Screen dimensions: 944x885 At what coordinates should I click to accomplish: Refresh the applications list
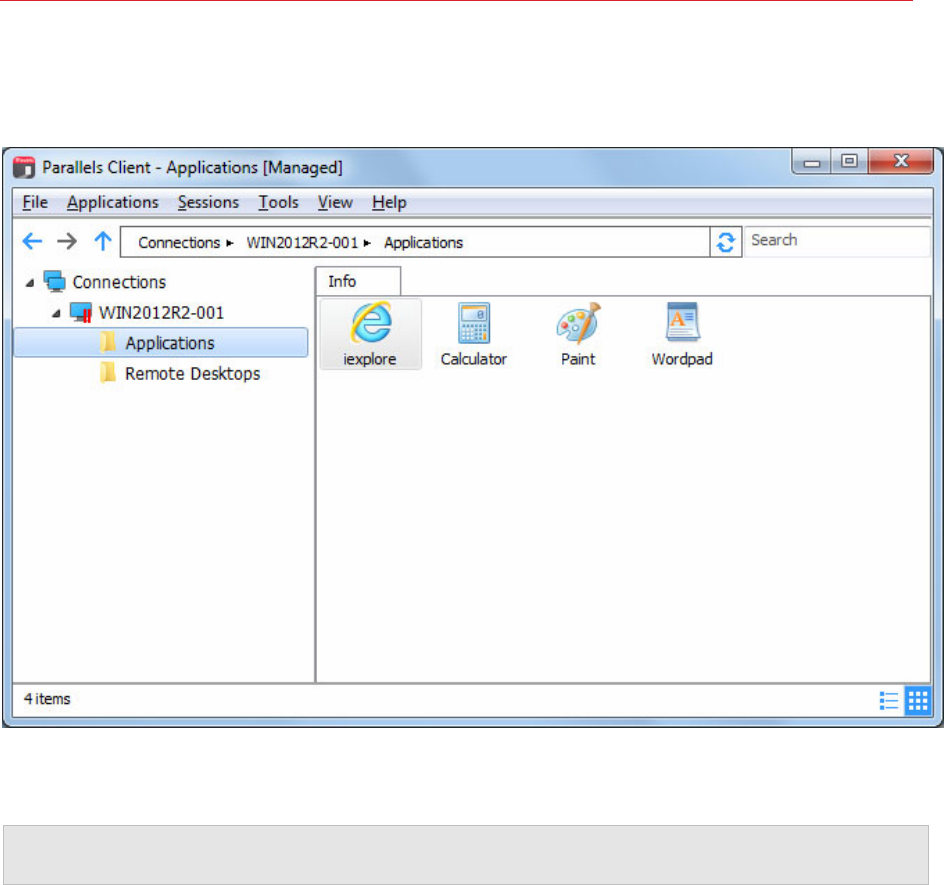coord(725,242)
